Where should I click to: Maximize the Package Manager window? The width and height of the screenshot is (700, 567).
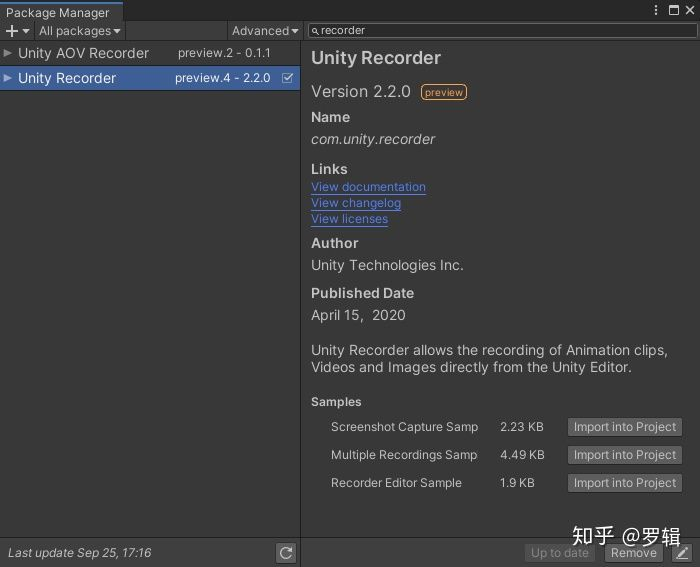674,10
